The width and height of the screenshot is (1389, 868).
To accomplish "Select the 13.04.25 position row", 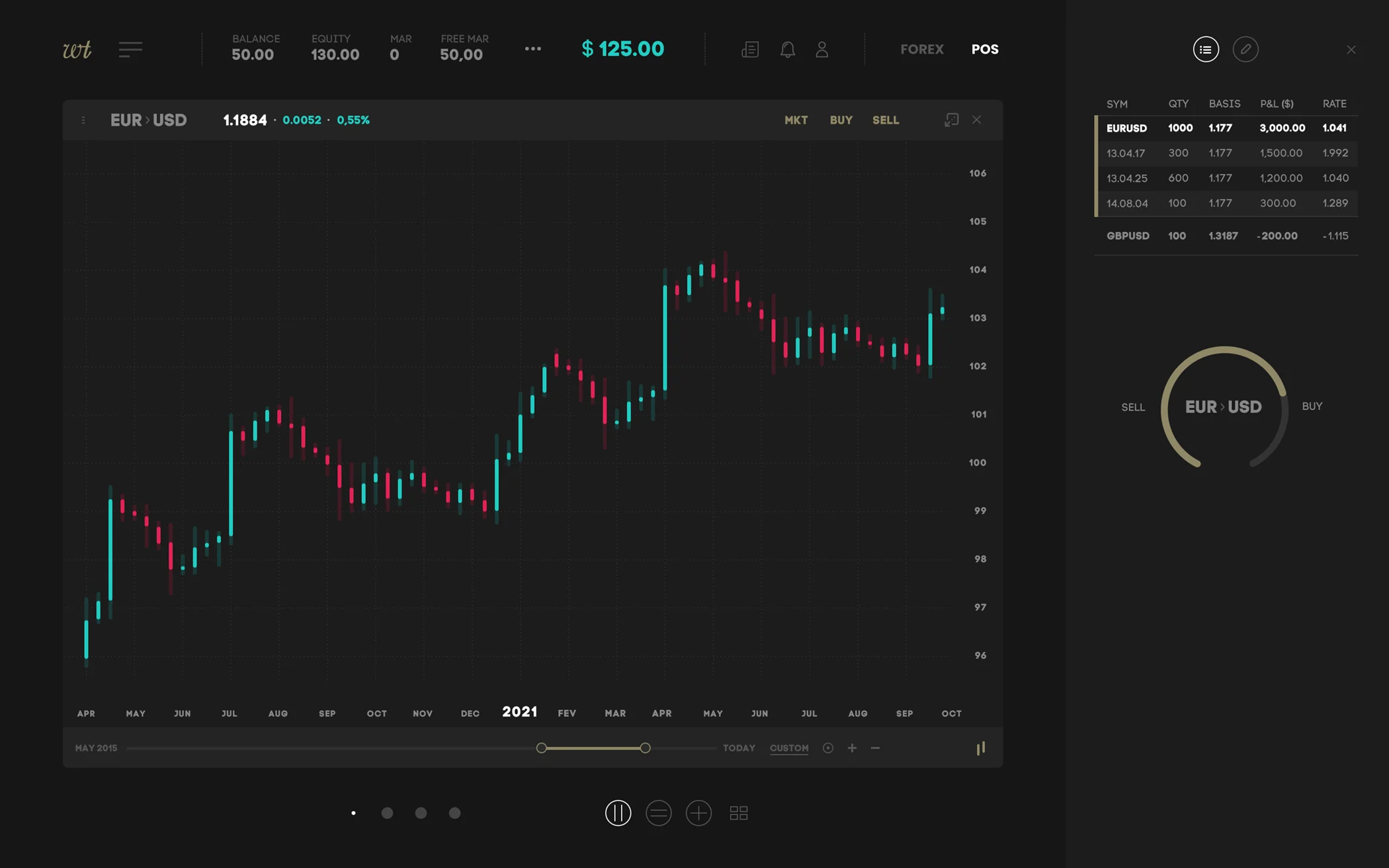I will point(1227,178).
